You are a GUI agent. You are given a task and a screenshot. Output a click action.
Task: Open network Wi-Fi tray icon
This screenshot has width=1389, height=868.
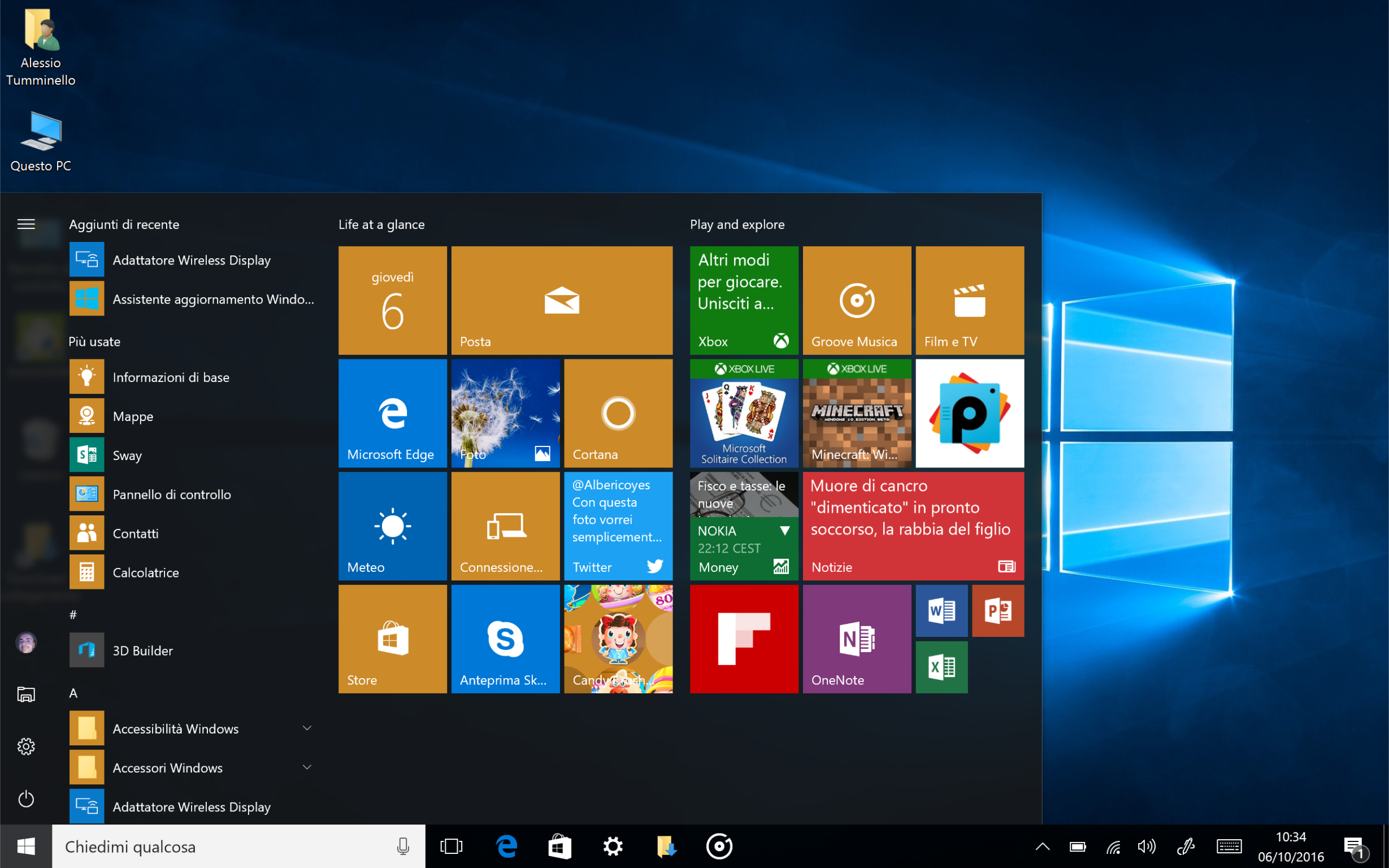click(1113, 847)
